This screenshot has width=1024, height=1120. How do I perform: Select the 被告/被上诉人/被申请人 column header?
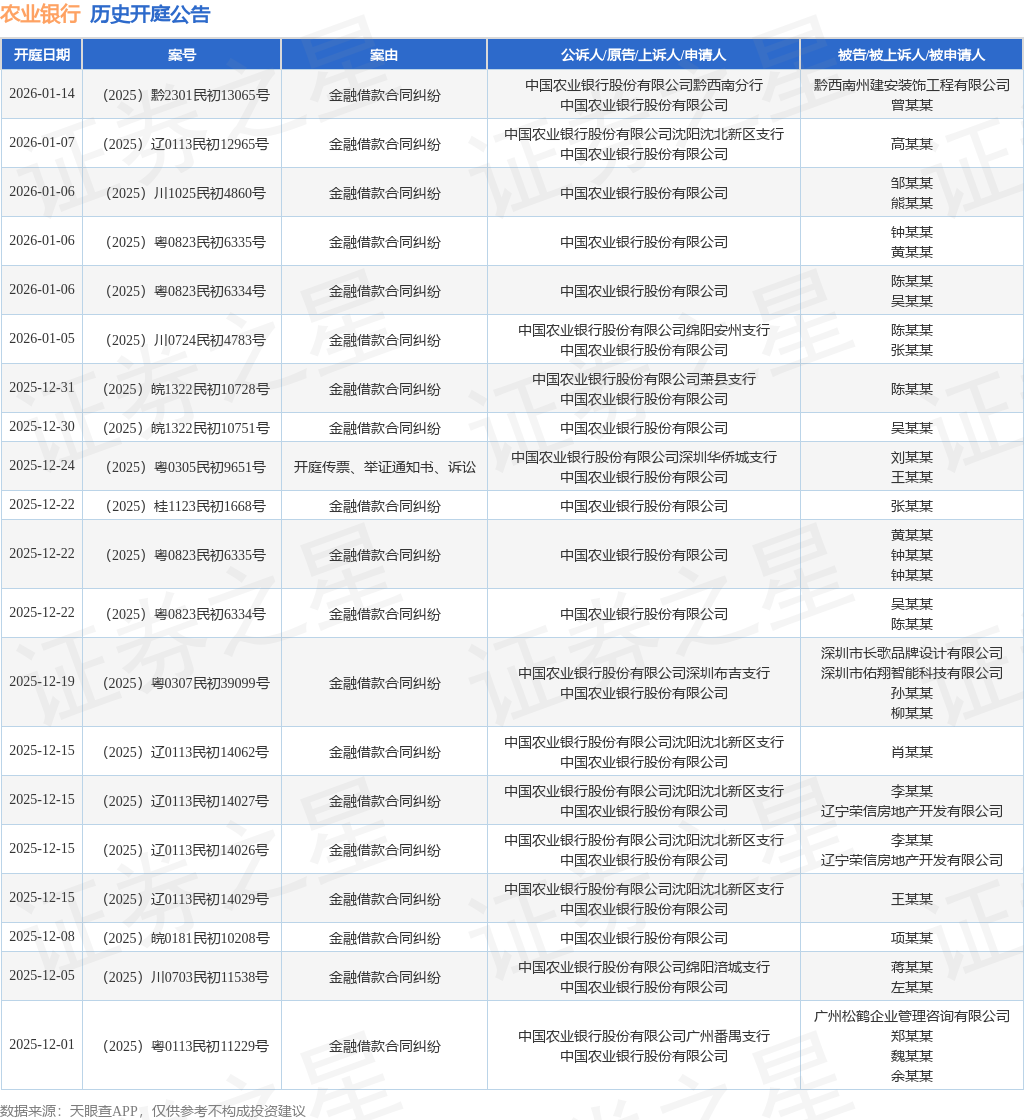[x=911, y=55]
